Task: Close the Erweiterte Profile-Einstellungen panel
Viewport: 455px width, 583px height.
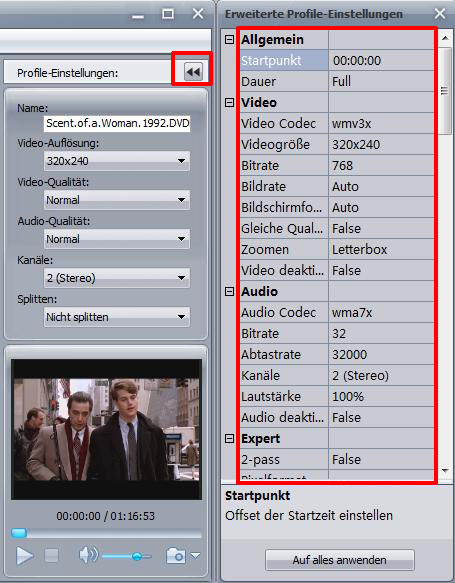Action: 440,14
